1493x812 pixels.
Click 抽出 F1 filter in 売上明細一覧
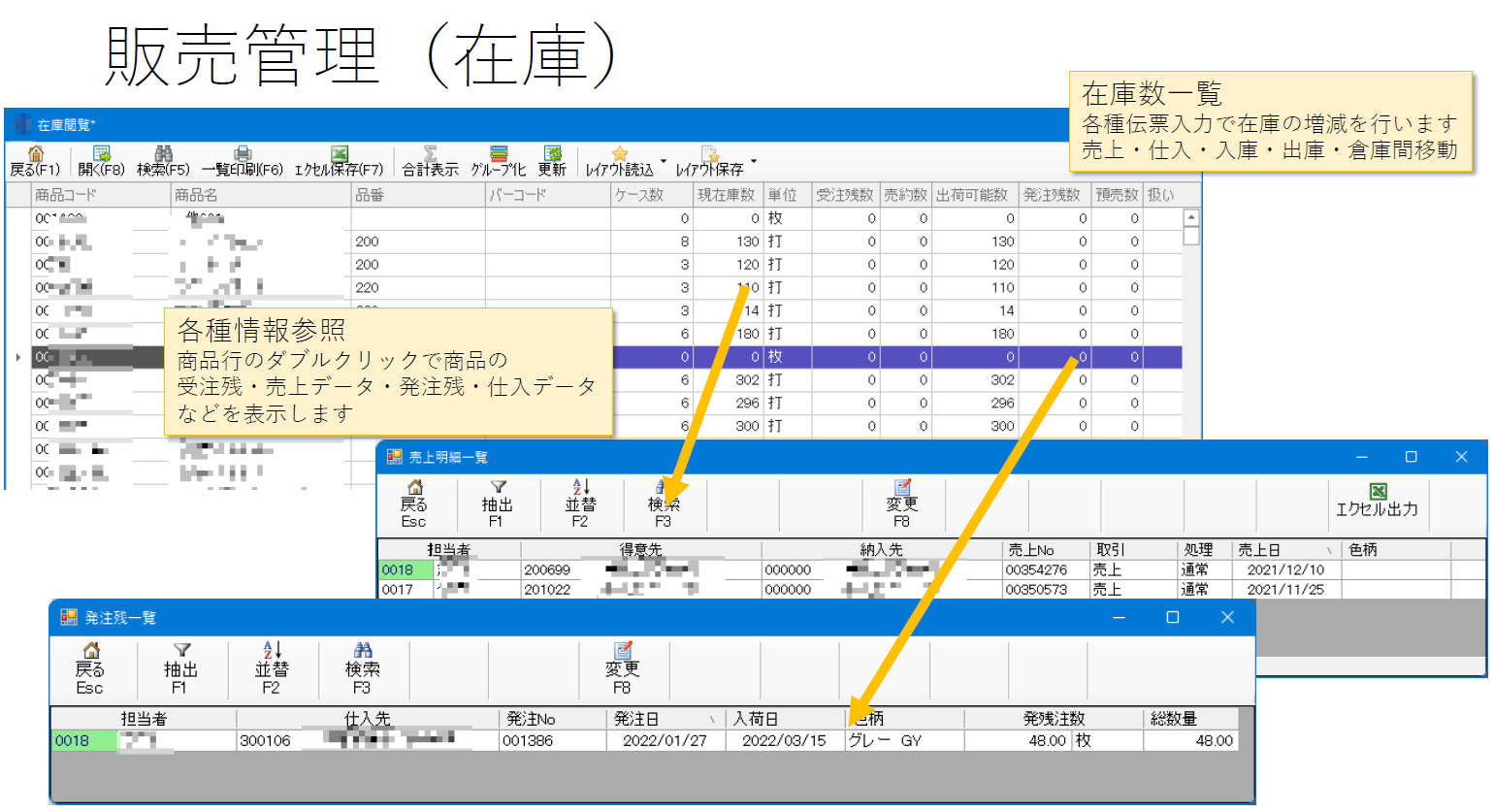pos(497,503)
